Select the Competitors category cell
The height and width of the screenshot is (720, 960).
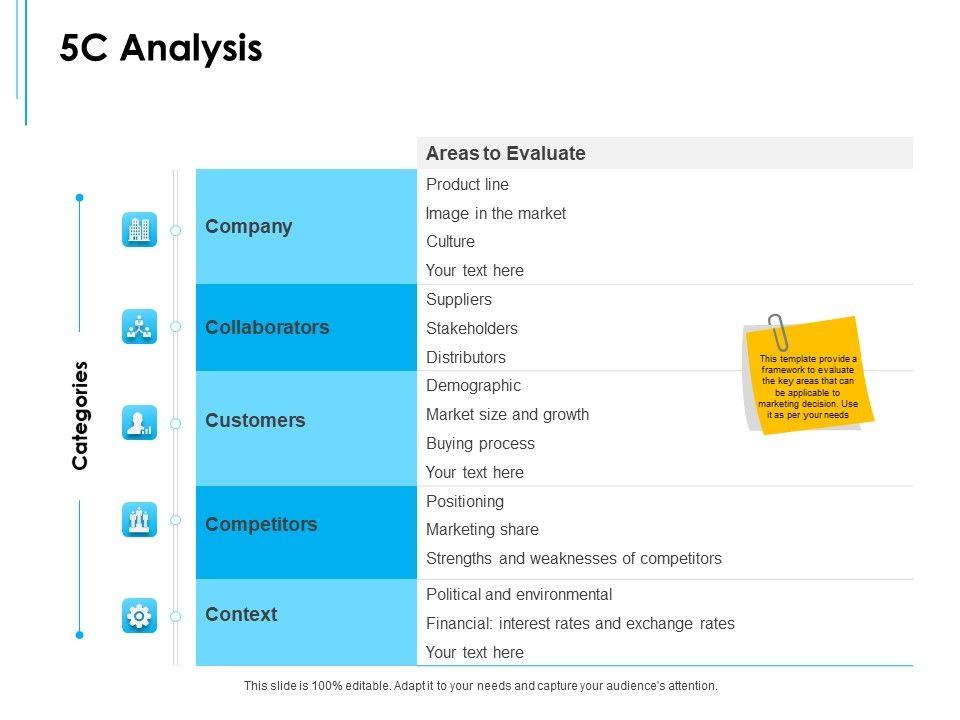click(261, 524)
